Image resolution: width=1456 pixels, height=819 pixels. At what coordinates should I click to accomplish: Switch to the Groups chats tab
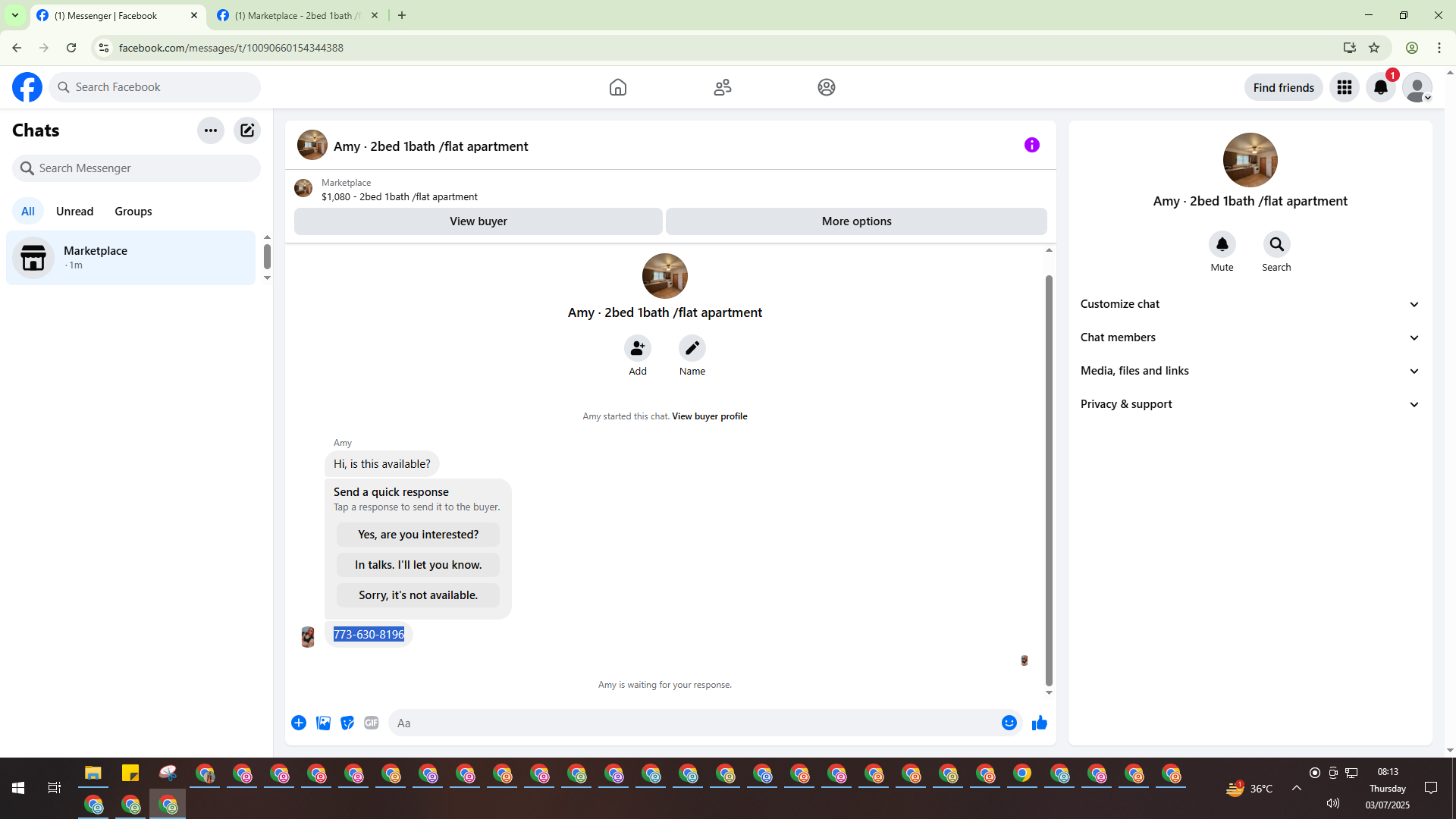click(133, 212)
